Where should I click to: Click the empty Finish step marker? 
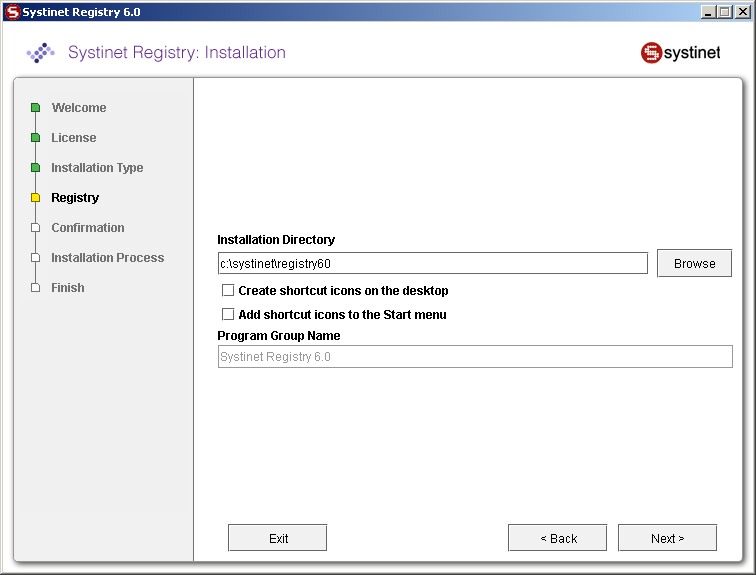[35, 288]
